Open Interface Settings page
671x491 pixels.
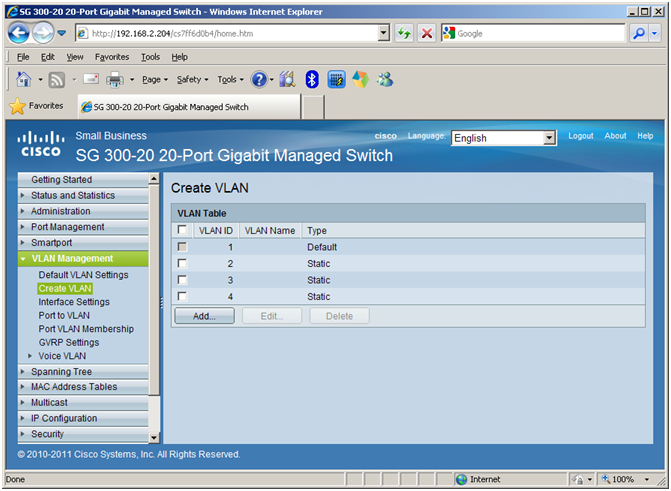[74, 302]
